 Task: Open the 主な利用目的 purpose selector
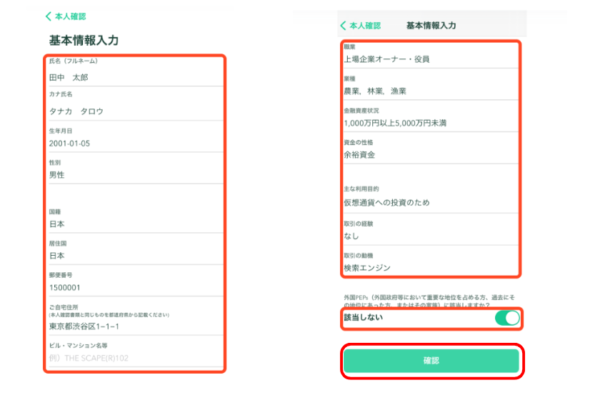(430, 204)
